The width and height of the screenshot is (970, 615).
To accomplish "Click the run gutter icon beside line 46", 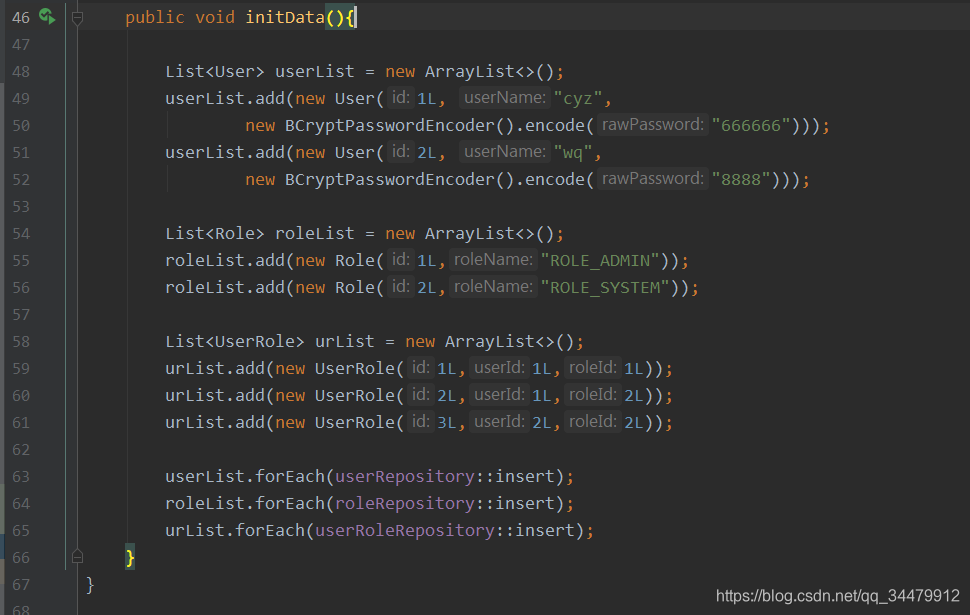I will click(47, 16).
